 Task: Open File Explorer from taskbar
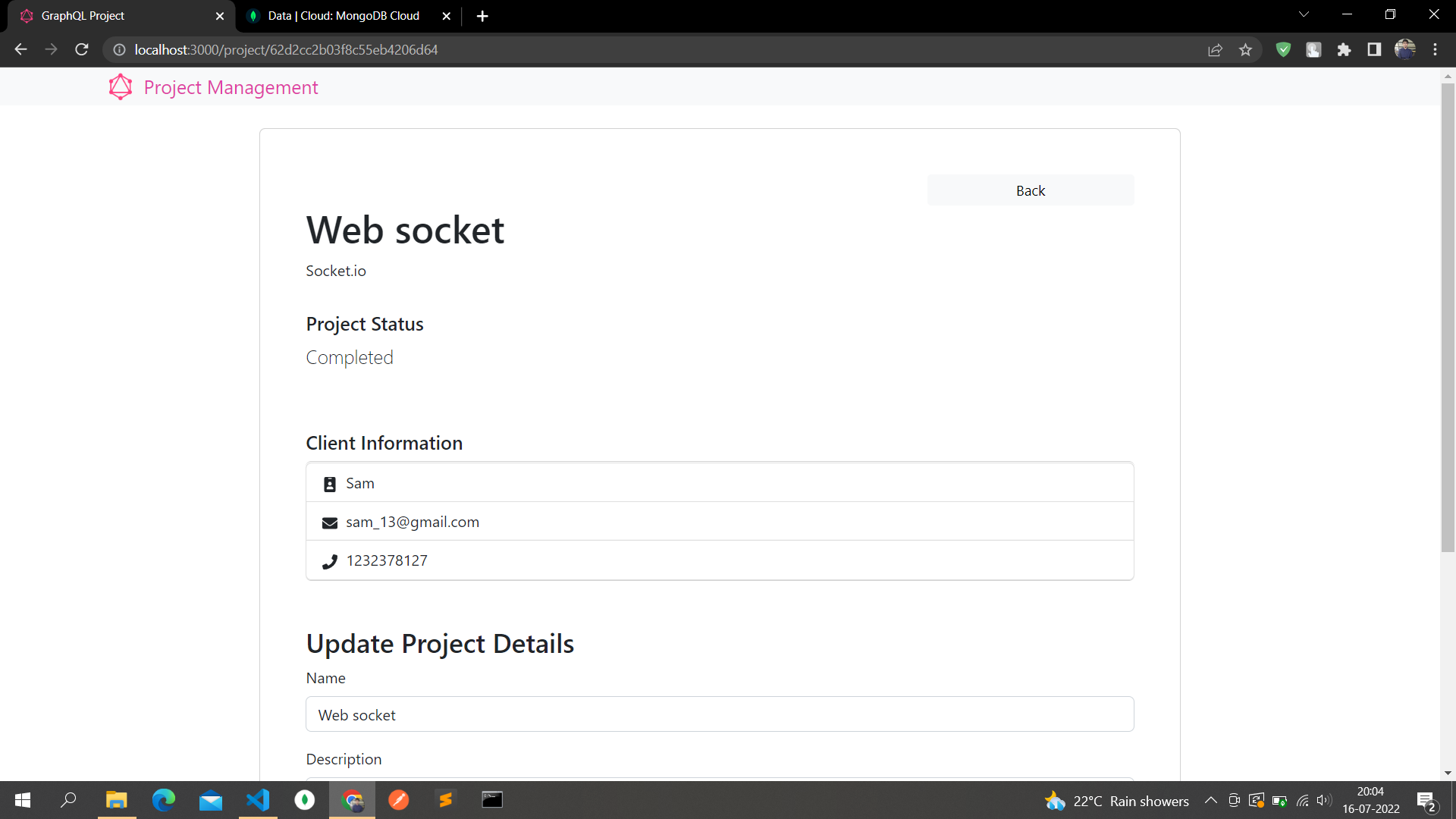(x=116, y=800)
